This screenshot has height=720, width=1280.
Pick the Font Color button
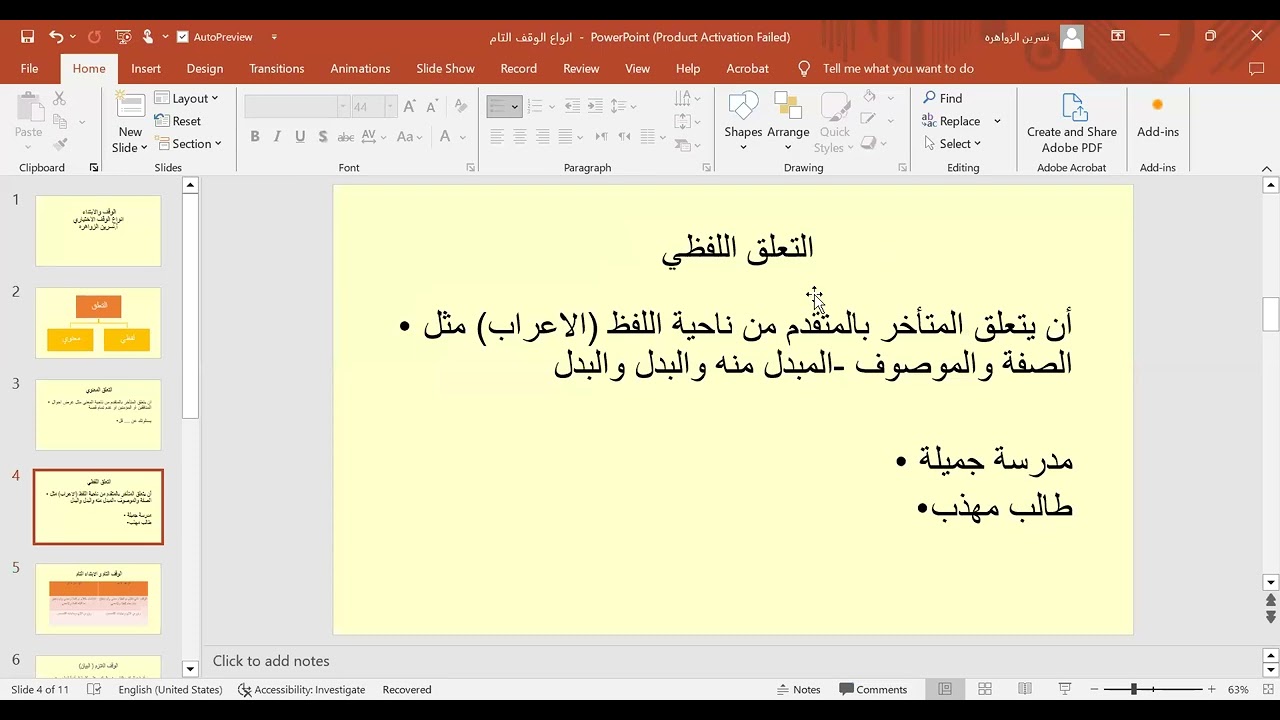pyautogui.click(x=446, y=137)
